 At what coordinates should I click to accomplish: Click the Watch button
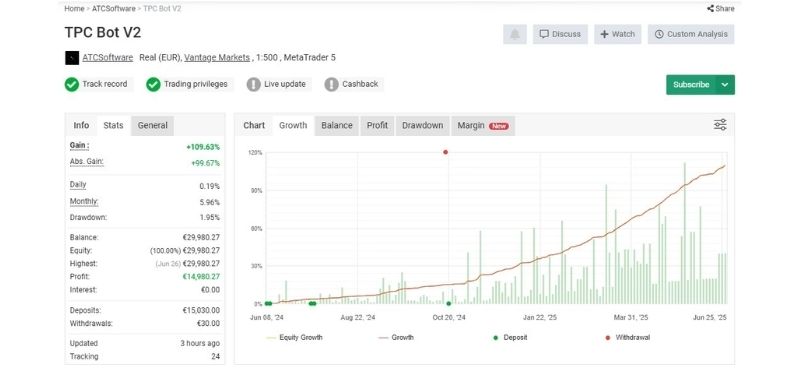point(617,34)
